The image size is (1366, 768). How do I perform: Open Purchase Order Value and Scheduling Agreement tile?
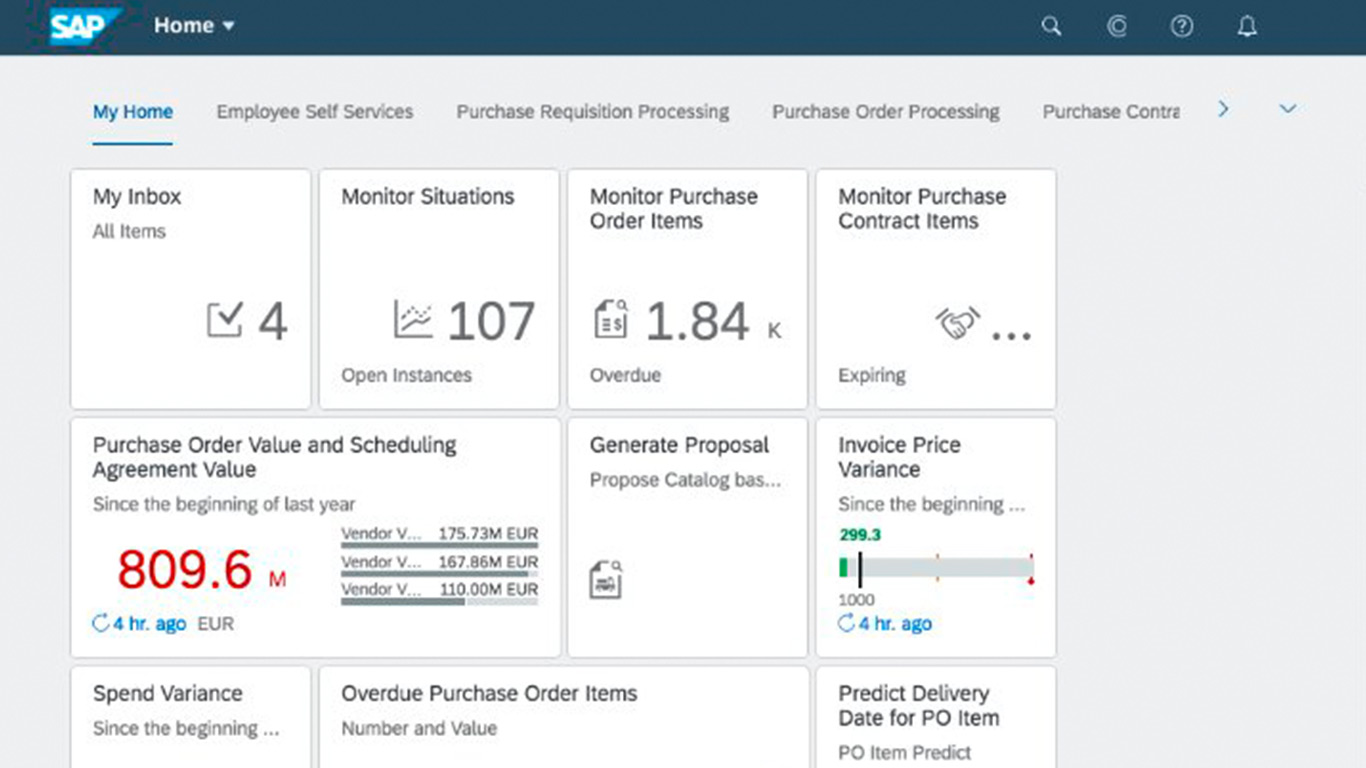(x=315, y=537)
